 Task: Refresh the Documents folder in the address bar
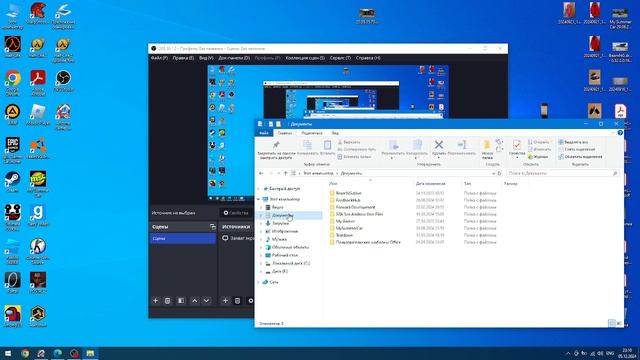(x=499, y=173)
